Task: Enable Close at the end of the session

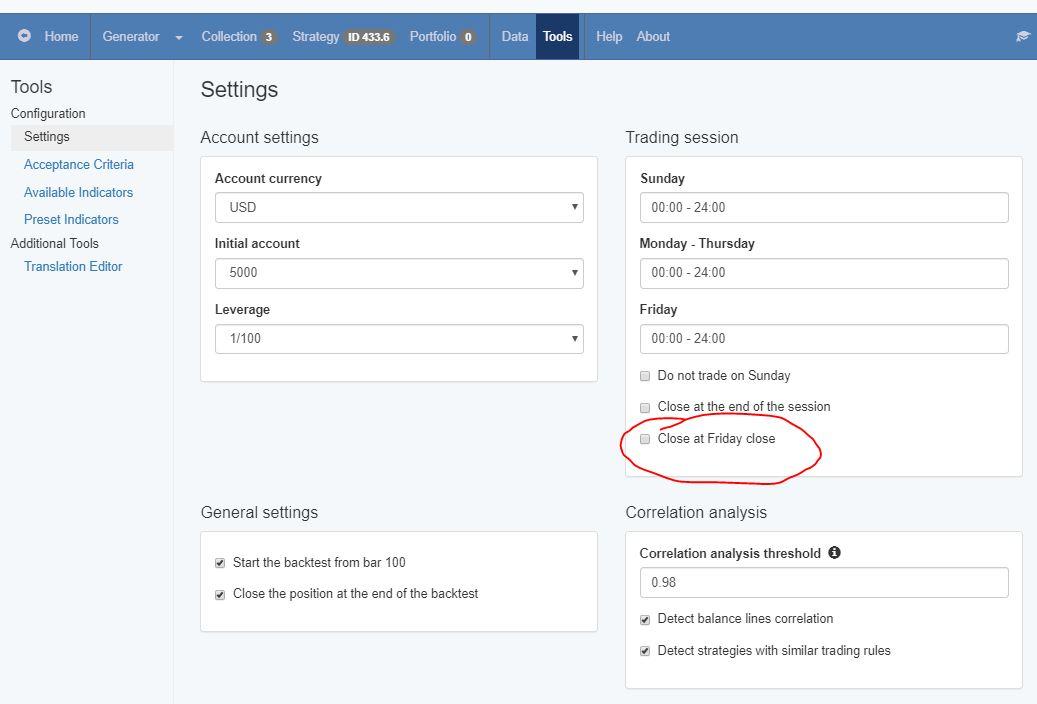Action: point(645,407)
